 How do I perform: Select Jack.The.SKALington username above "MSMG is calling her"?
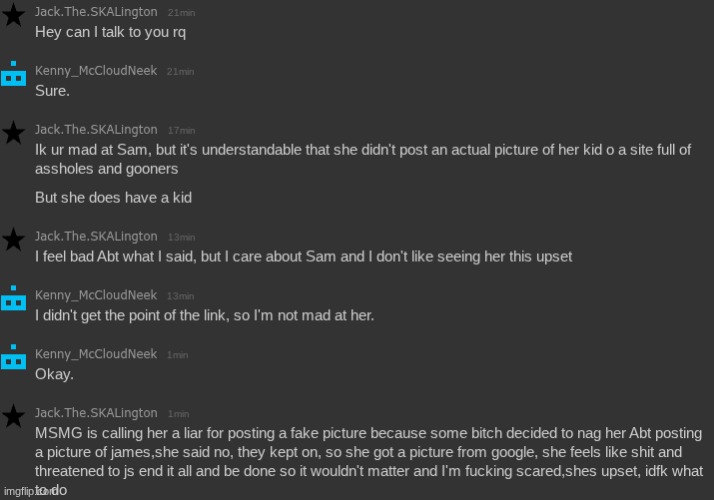point(96,413)
